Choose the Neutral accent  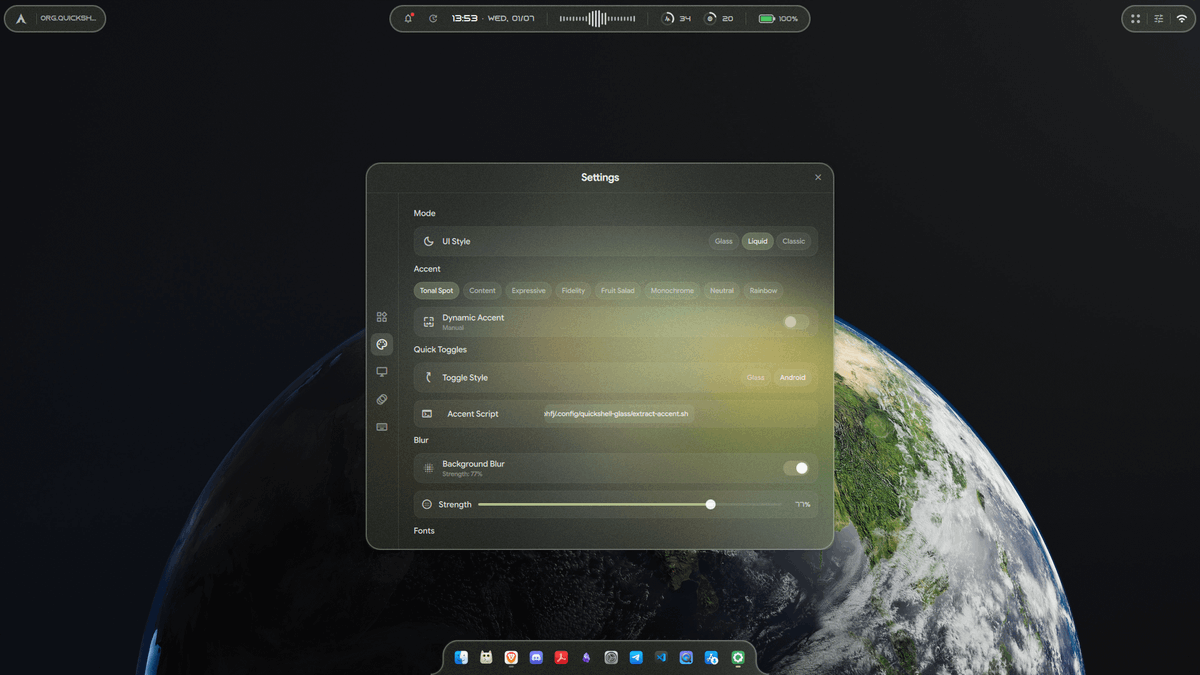click(x=722, y=291)
